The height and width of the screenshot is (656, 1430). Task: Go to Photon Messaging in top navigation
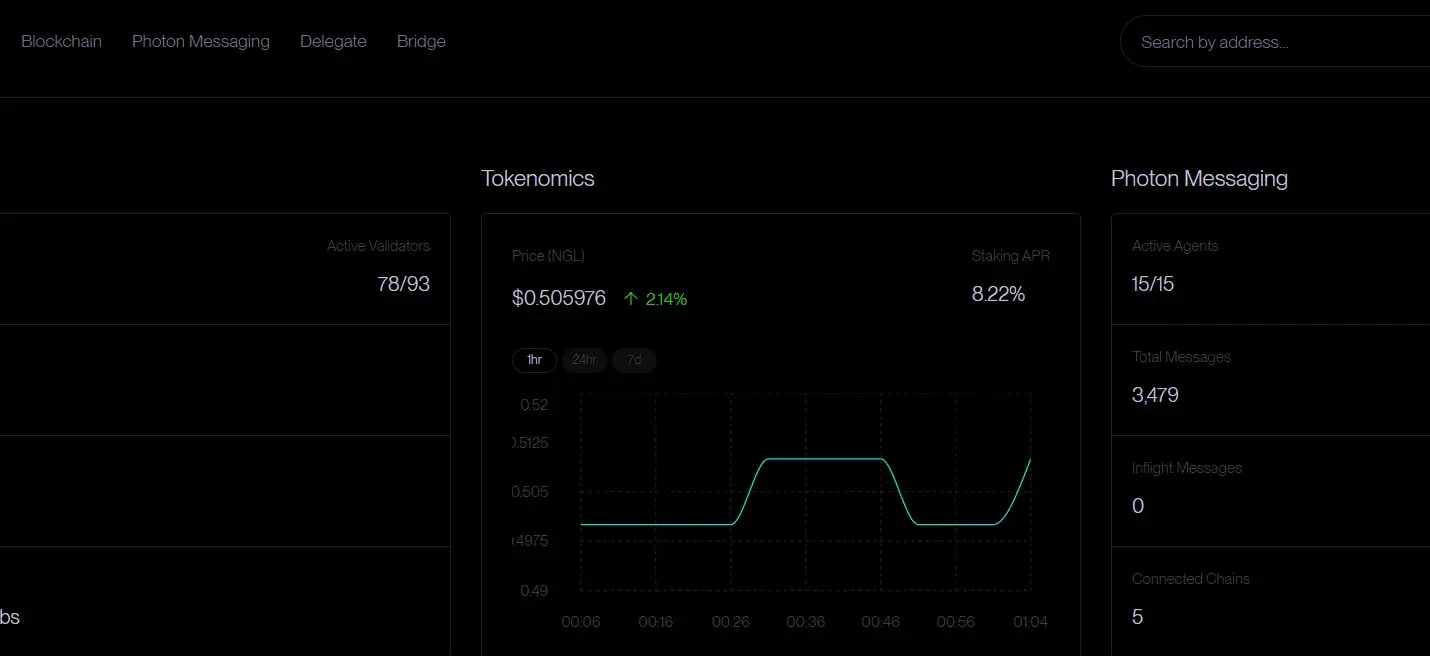(201, 41)
